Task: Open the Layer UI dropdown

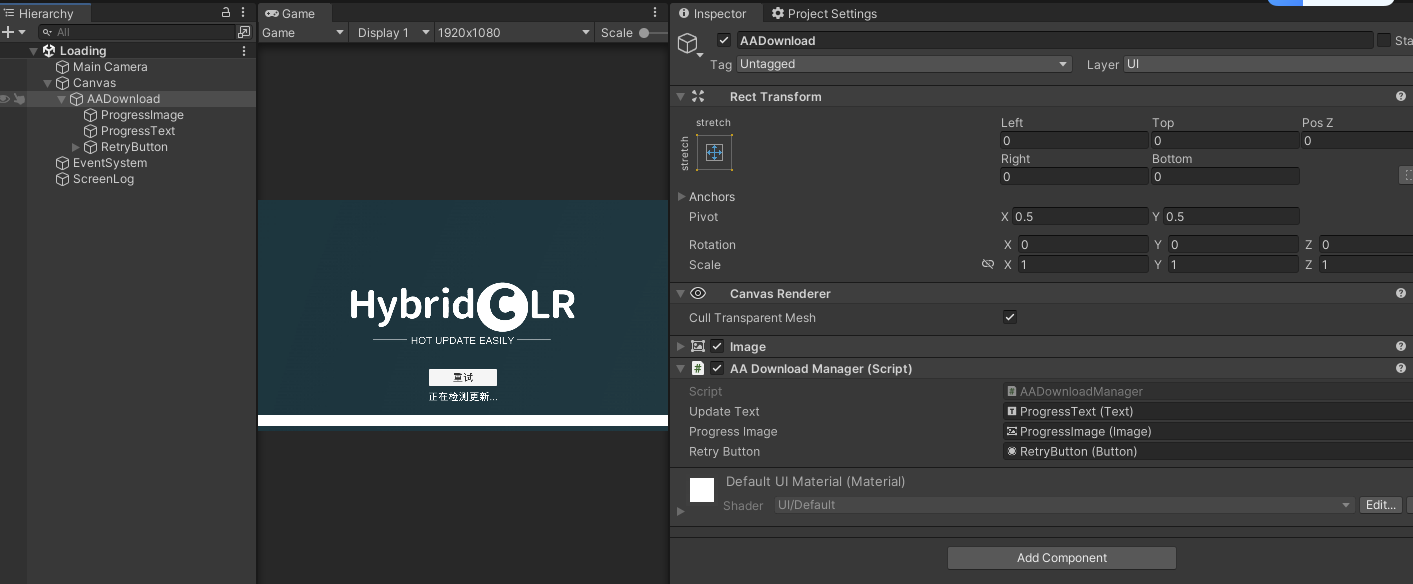Action: 1268,64
